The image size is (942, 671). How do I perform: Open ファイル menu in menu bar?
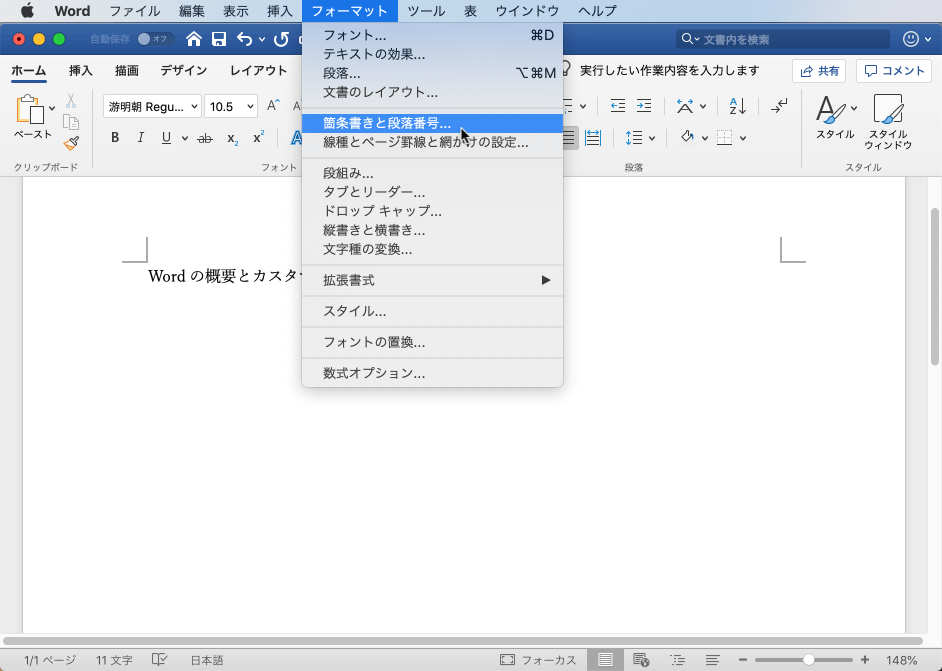coord(135,11)
